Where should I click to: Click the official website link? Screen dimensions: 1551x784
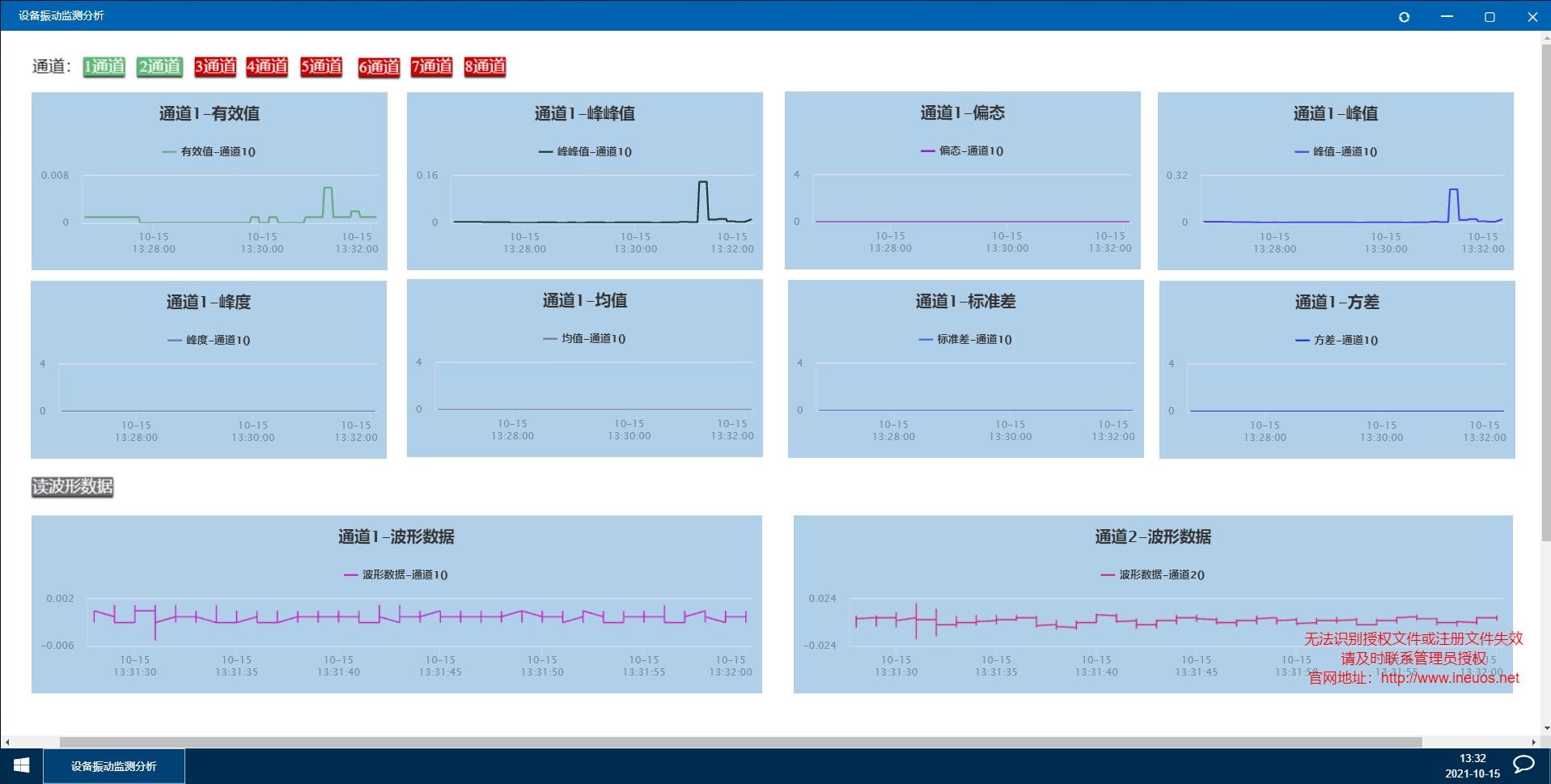click(1449, 678)
